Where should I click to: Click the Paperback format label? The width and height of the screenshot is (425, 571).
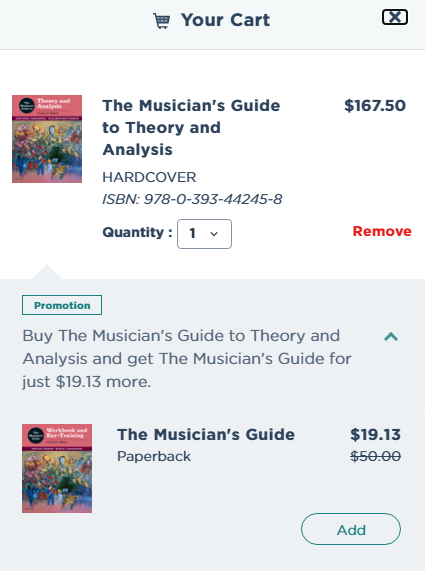154,456
